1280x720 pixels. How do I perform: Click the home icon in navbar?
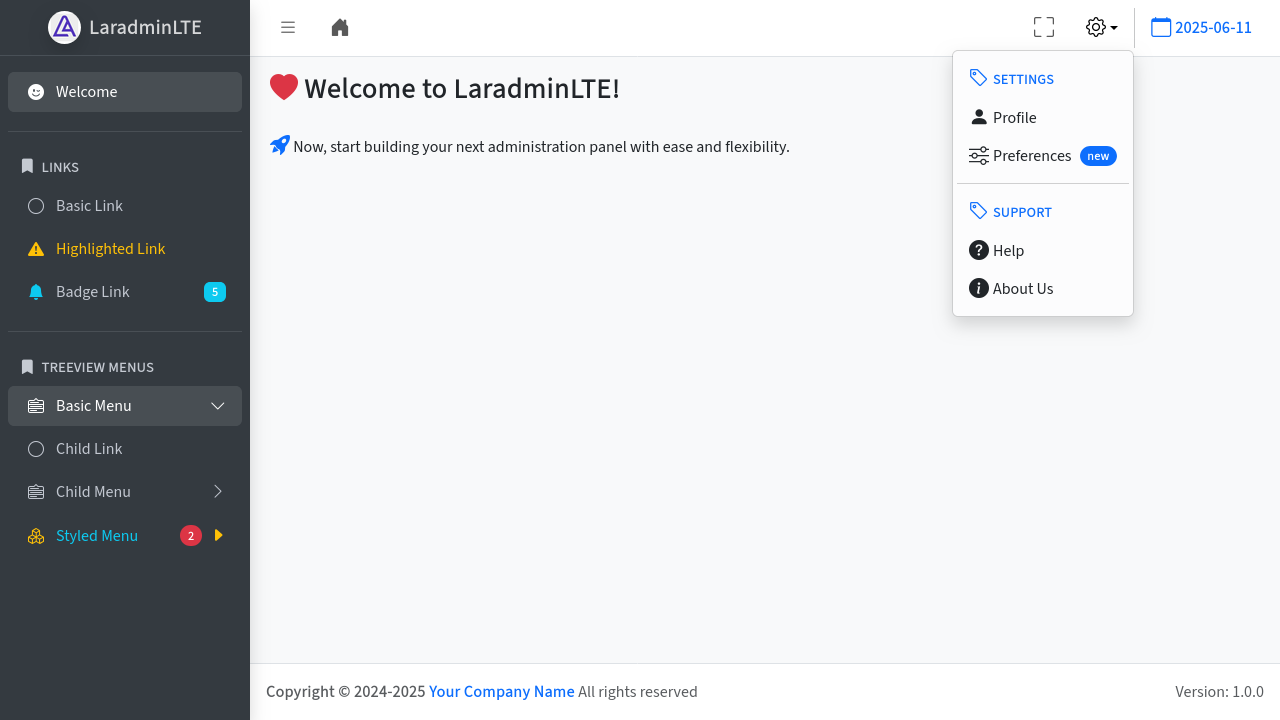click(340, 27)
